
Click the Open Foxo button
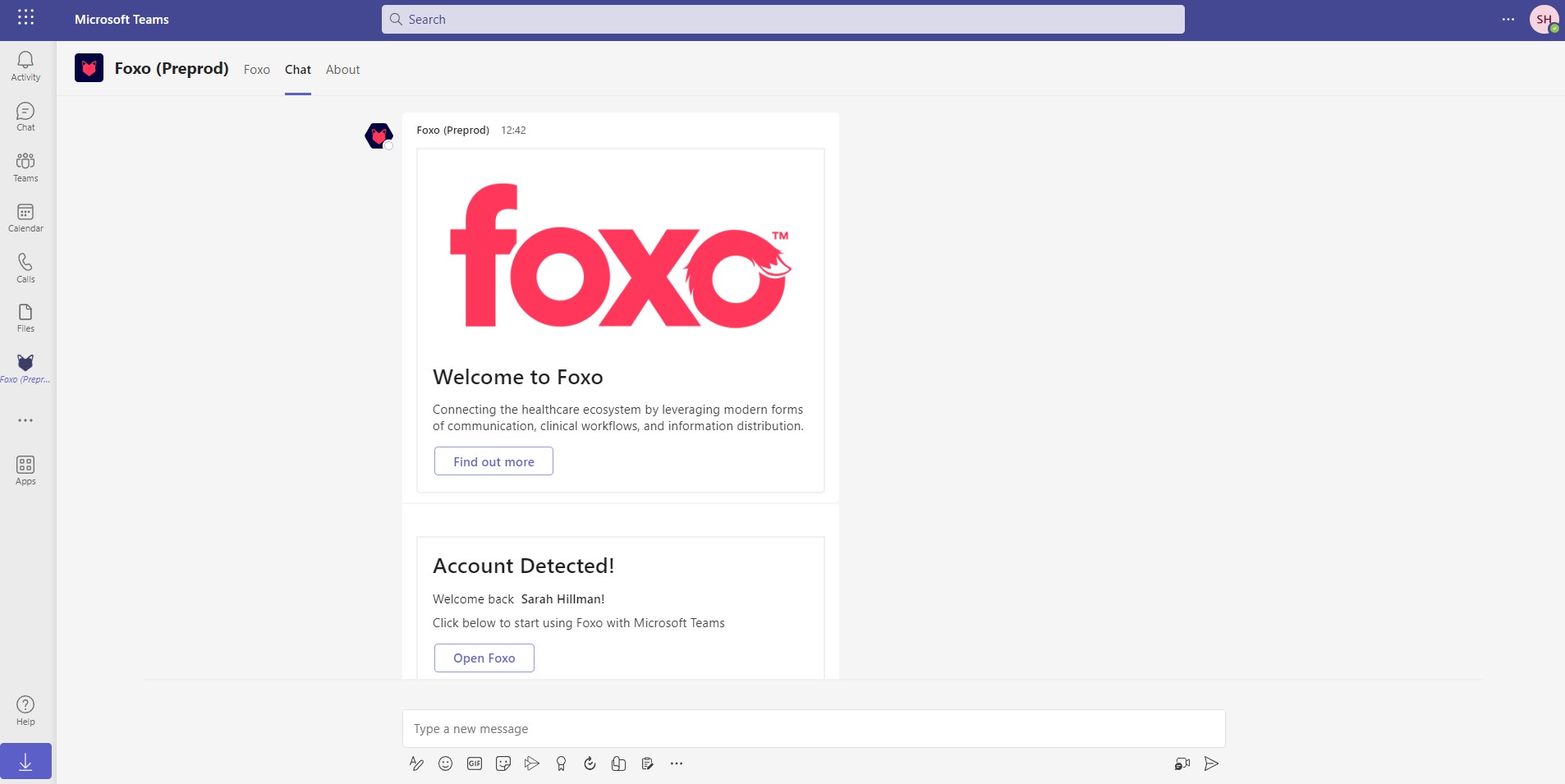point(484,658)
